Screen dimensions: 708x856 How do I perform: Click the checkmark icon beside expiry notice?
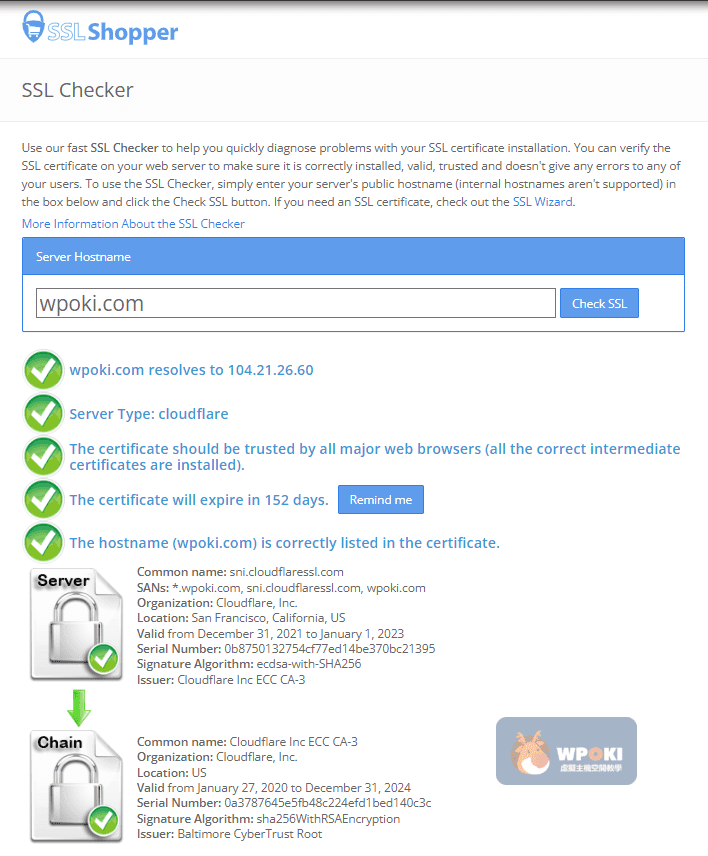(x=43, y=499)
